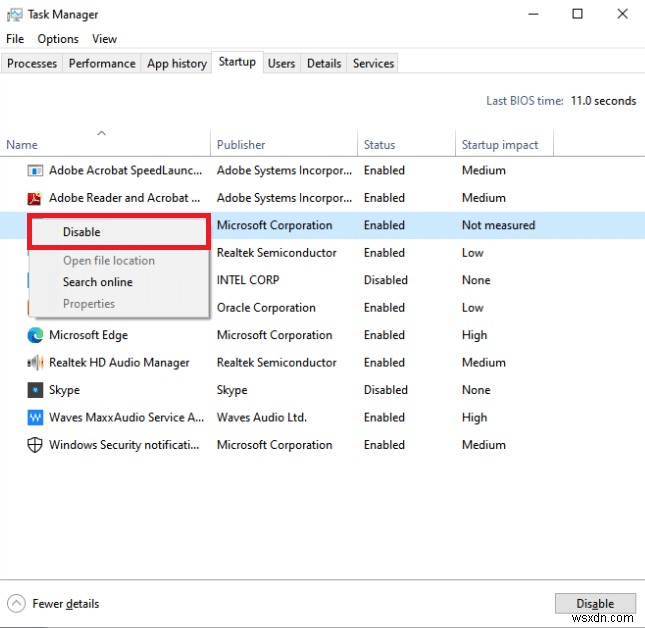Click the Disable button at bottom right
645x628 pixels.
click(595, 604)
